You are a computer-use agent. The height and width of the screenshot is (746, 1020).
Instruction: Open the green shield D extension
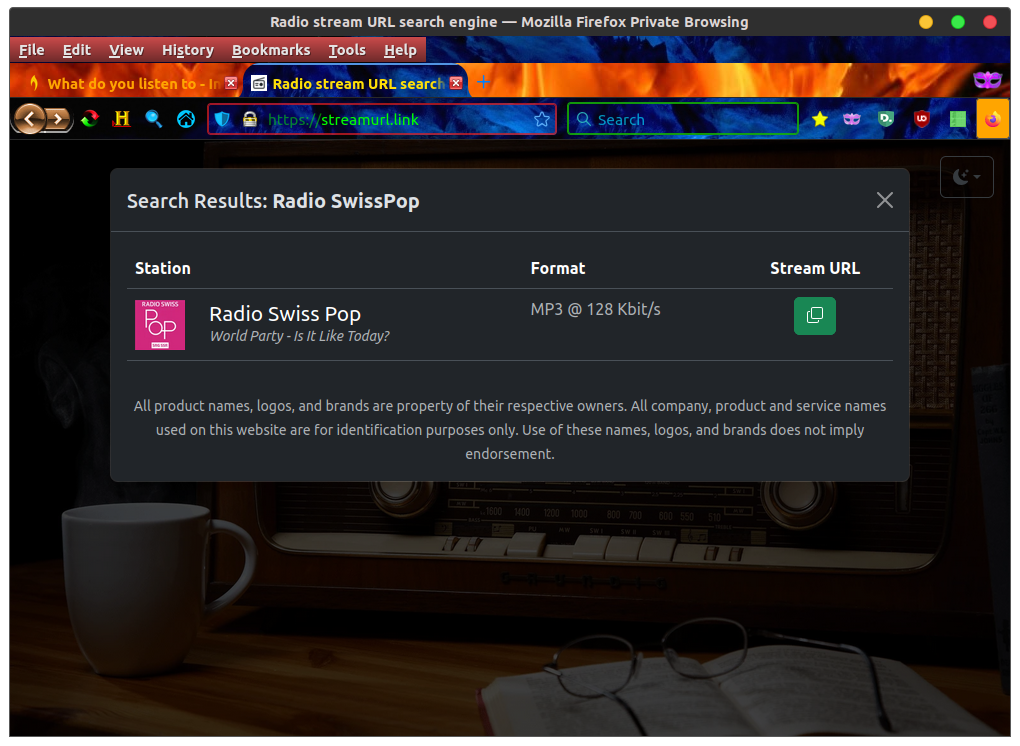coord(885,119)
